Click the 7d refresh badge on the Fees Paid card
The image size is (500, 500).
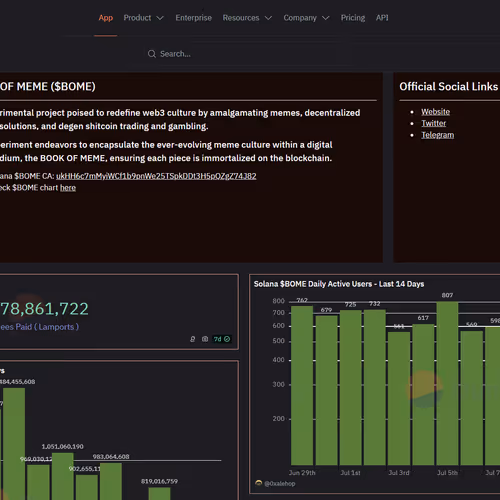[x=222, y=339]
